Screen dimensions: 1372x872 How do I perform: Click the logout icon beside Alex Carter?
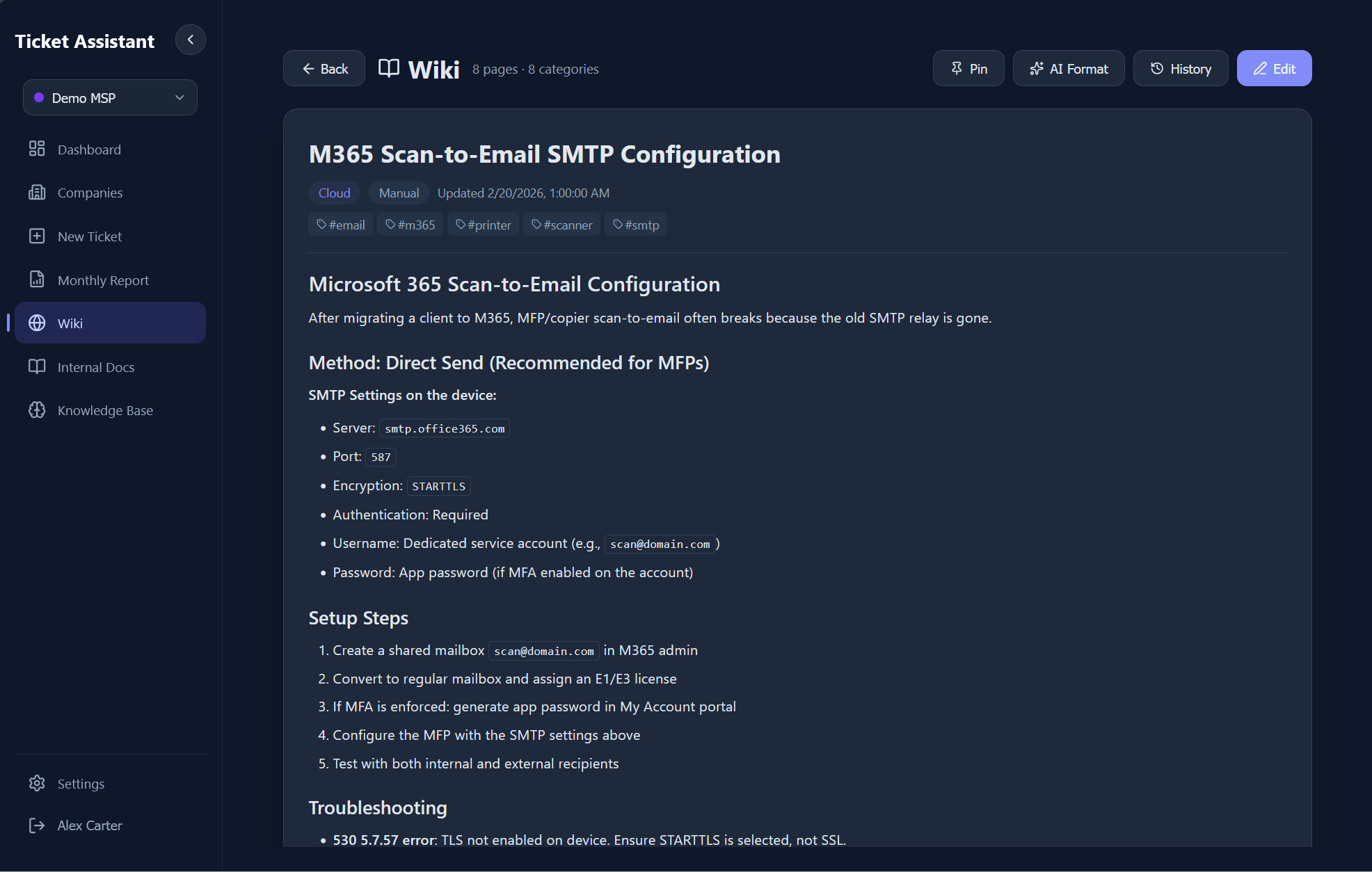[x=37, y=825]
